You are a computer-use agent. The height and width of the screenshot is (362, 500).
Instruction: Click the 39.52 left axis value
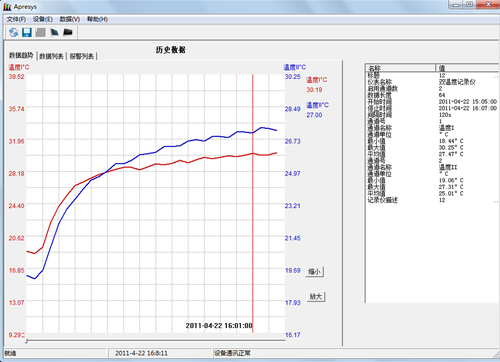(x=17, y=77)
